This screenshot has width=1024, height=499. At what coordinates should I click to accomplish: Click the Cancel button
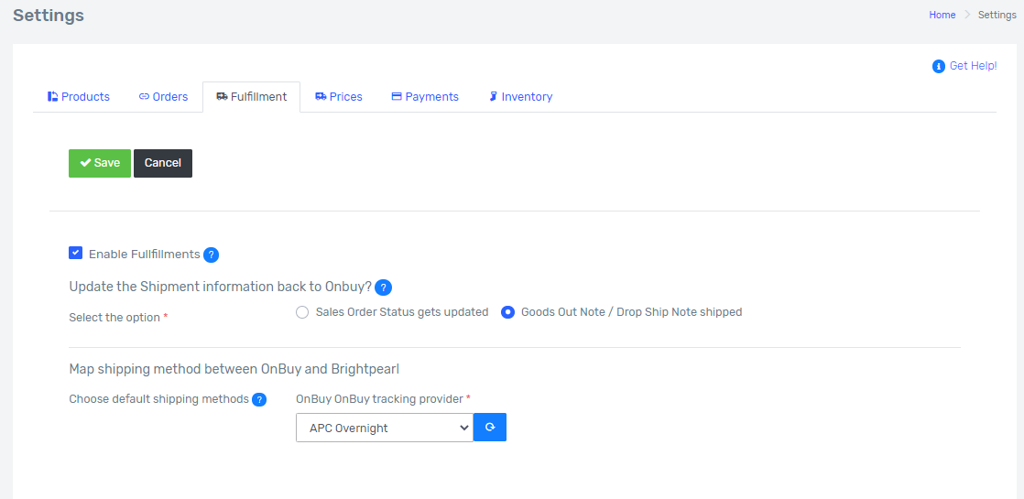coord(163,163)
